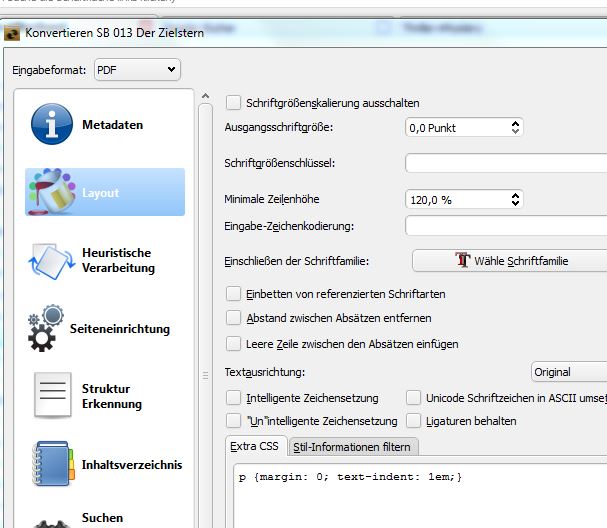Decrease Minimale Zeilenhöhe with down arrow
This screenshot has width=607, height=528.
(515, 203)
